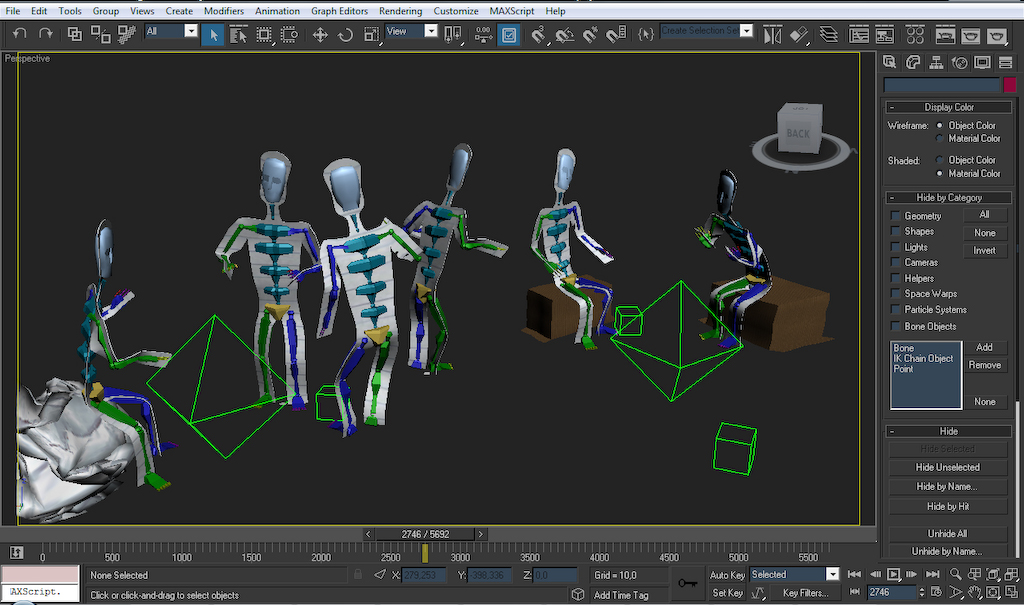Screen dimensions: 1024x605
Task: Open the Animation menu
Action: coord(277,11)
